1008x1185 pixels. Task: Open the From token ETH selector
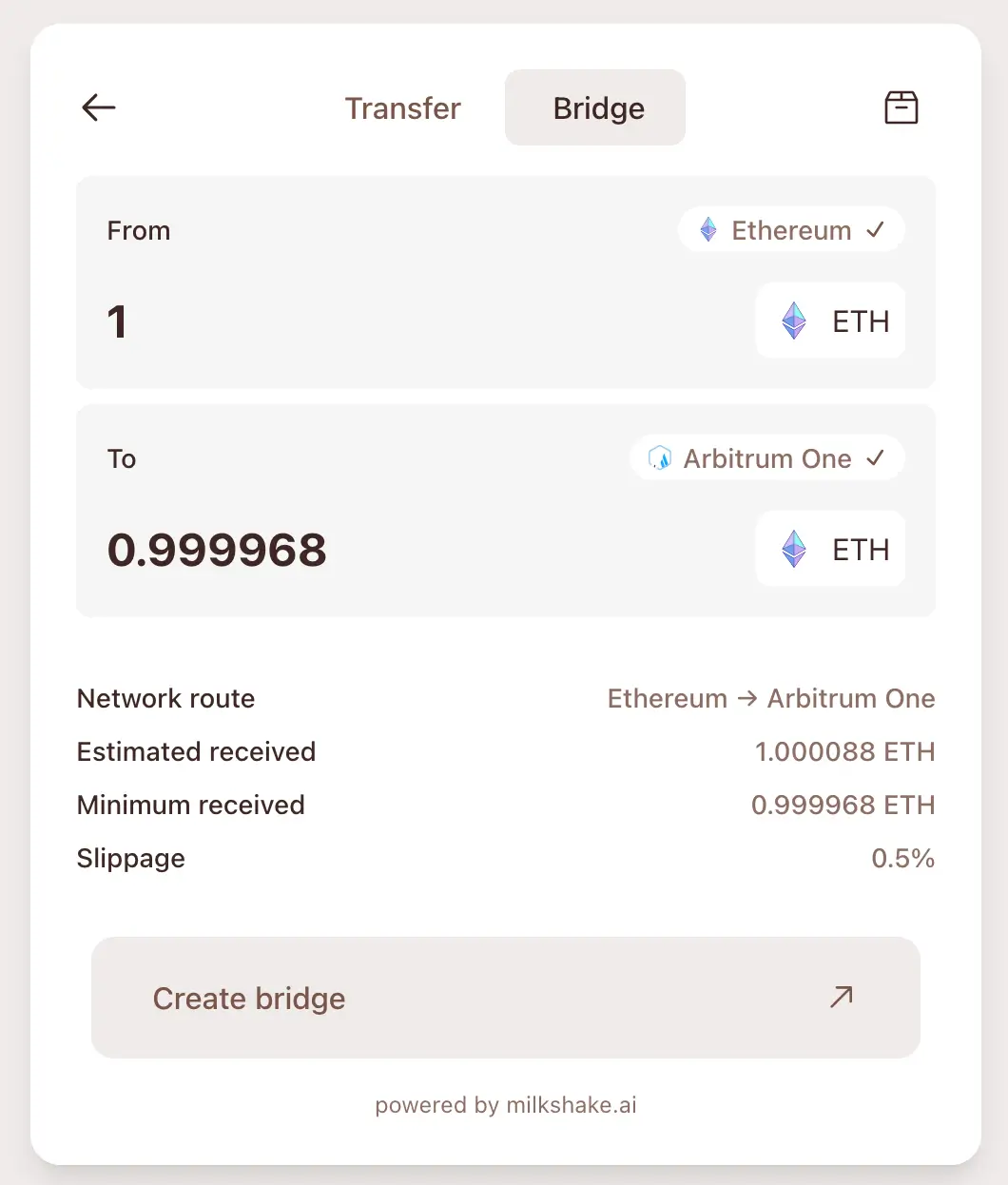pyautogui.click(x=830, y=321)
